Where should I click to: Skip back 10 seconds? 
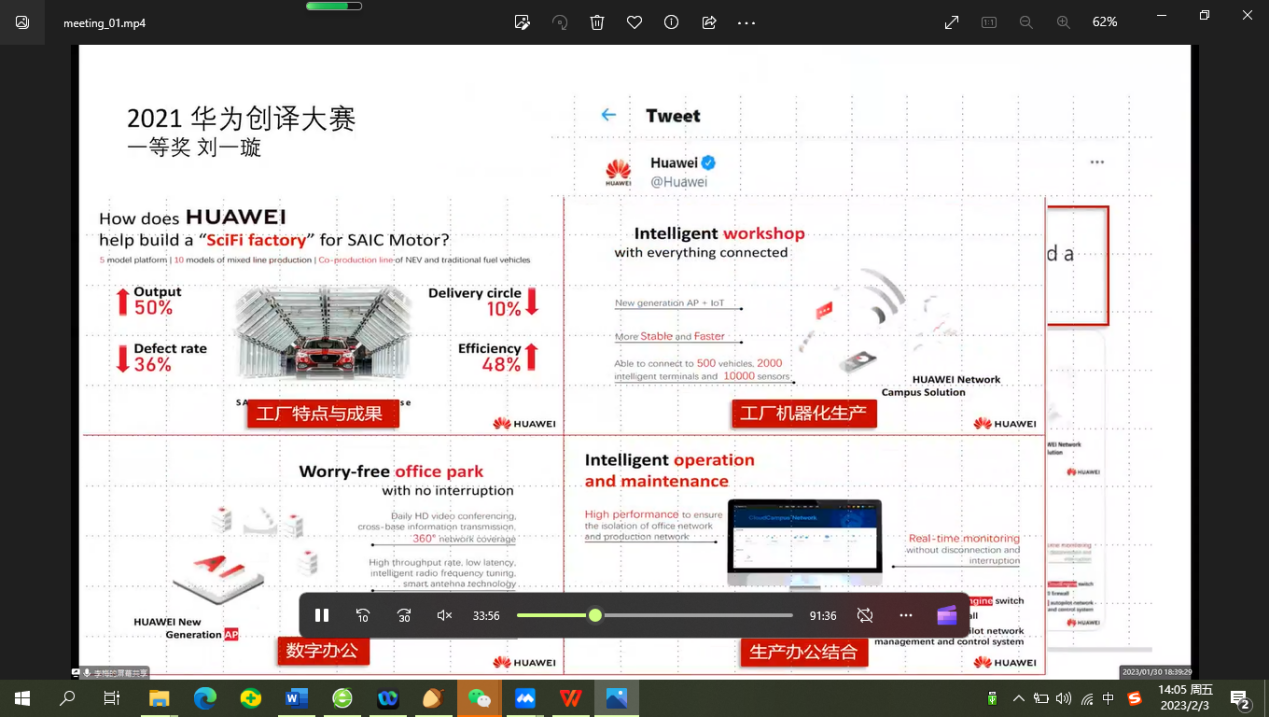coord(363,616)
